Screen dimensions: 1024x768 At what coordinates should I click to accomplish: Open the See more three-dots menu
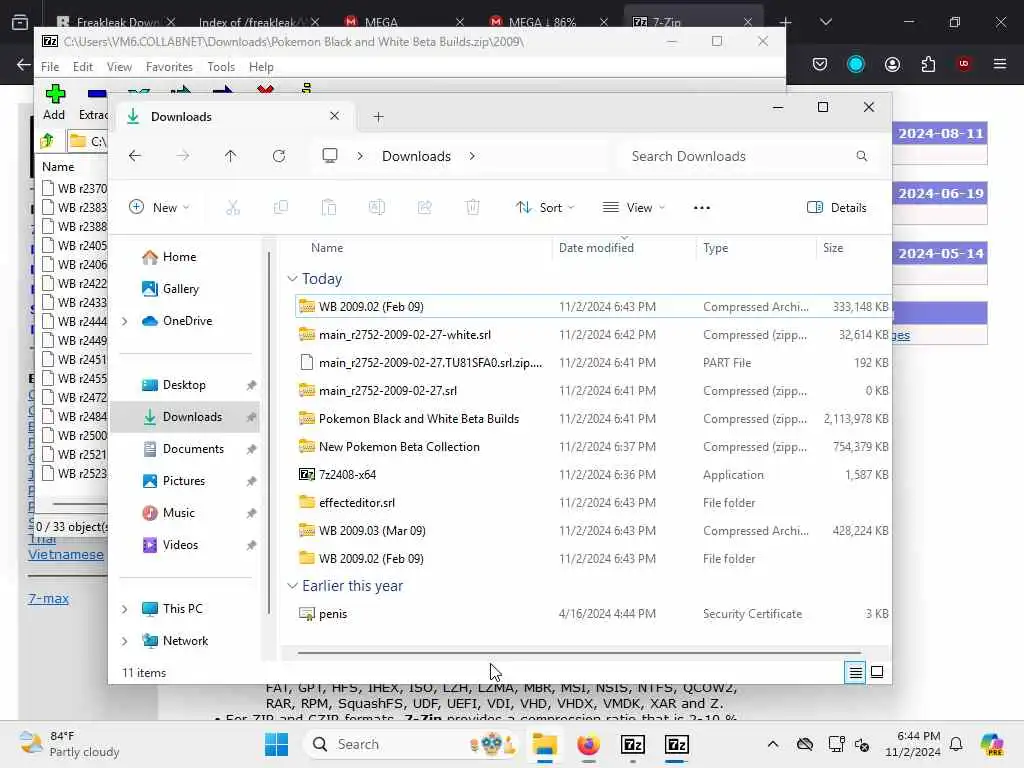click(x=701, y=208)
